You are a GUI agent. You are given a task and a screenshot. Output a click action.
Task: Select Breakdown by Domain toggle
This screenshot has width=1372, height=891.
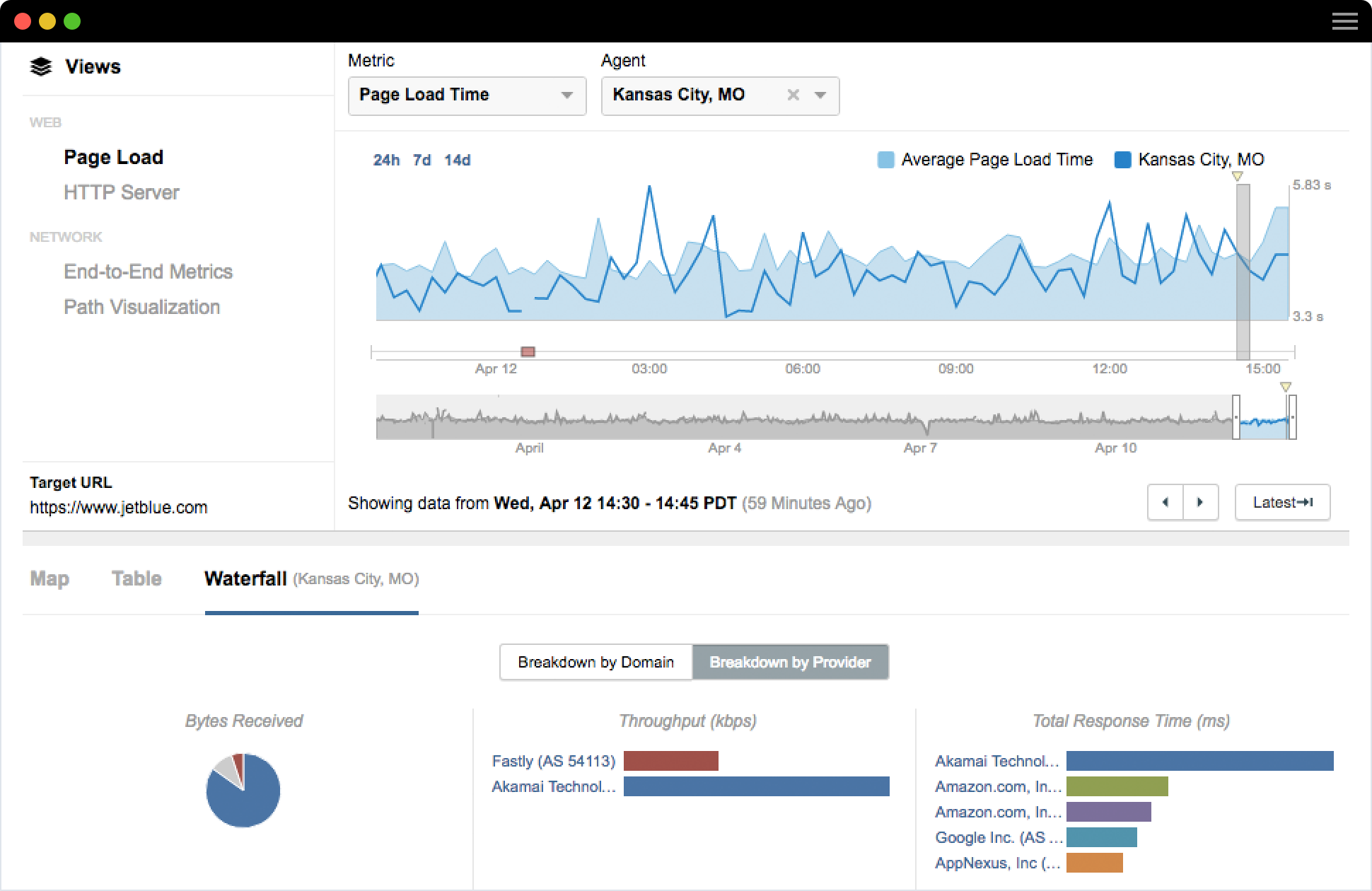coord(595,662)
